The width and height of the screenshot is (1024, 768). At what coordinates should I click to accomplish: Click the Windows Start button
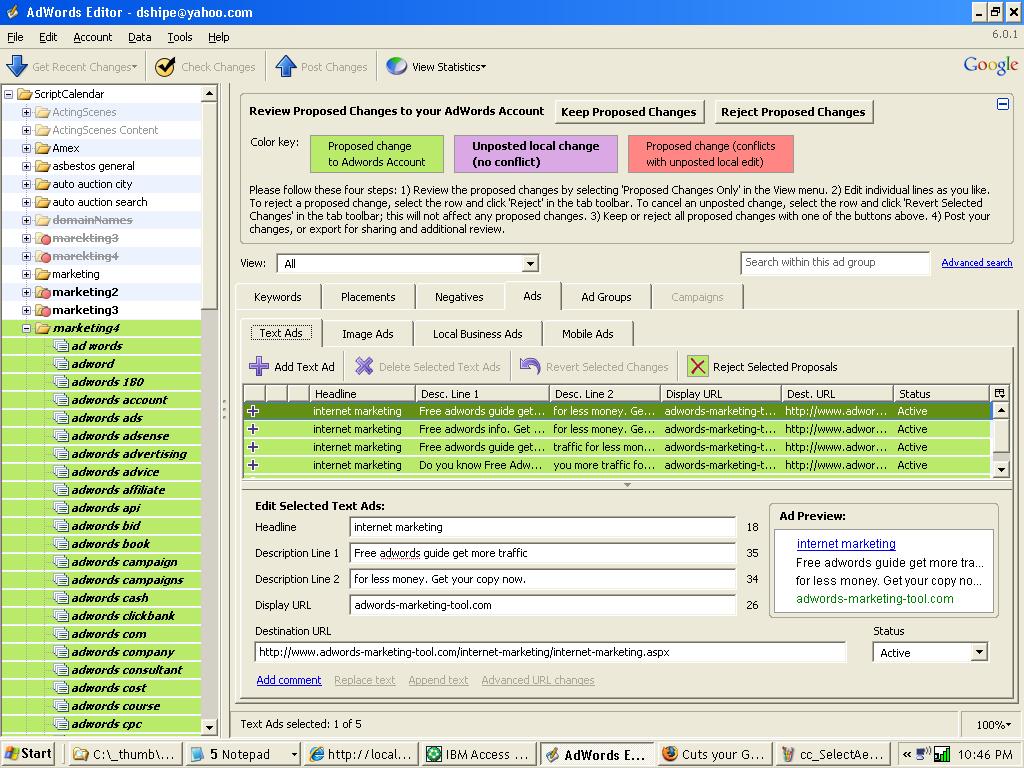[28, 754]
